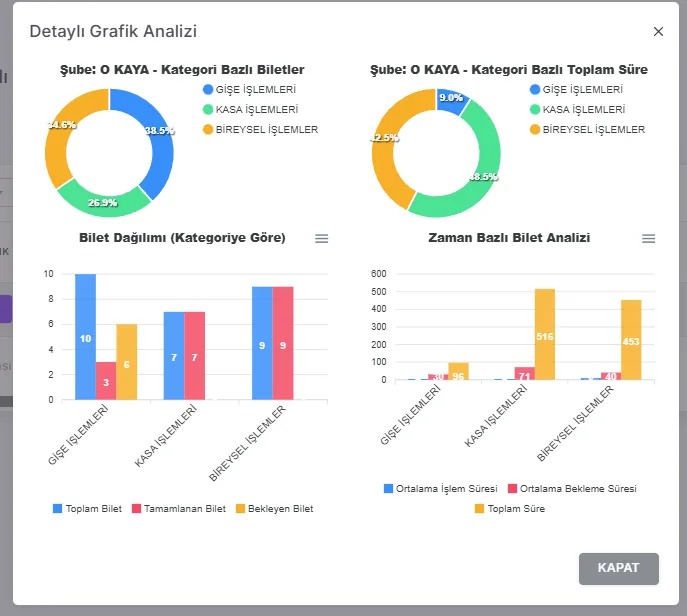
Task: Open the Bilet Dağılımı chart hamburger menu
Action: (322, 238)
